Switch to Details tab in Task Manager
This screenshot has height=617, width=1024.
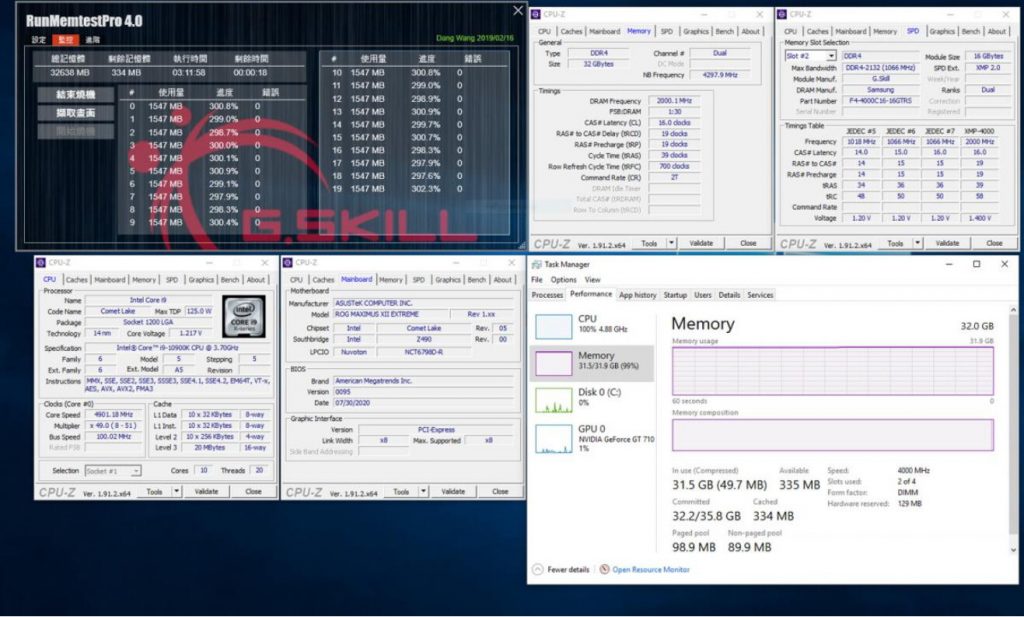click(729, 295)
